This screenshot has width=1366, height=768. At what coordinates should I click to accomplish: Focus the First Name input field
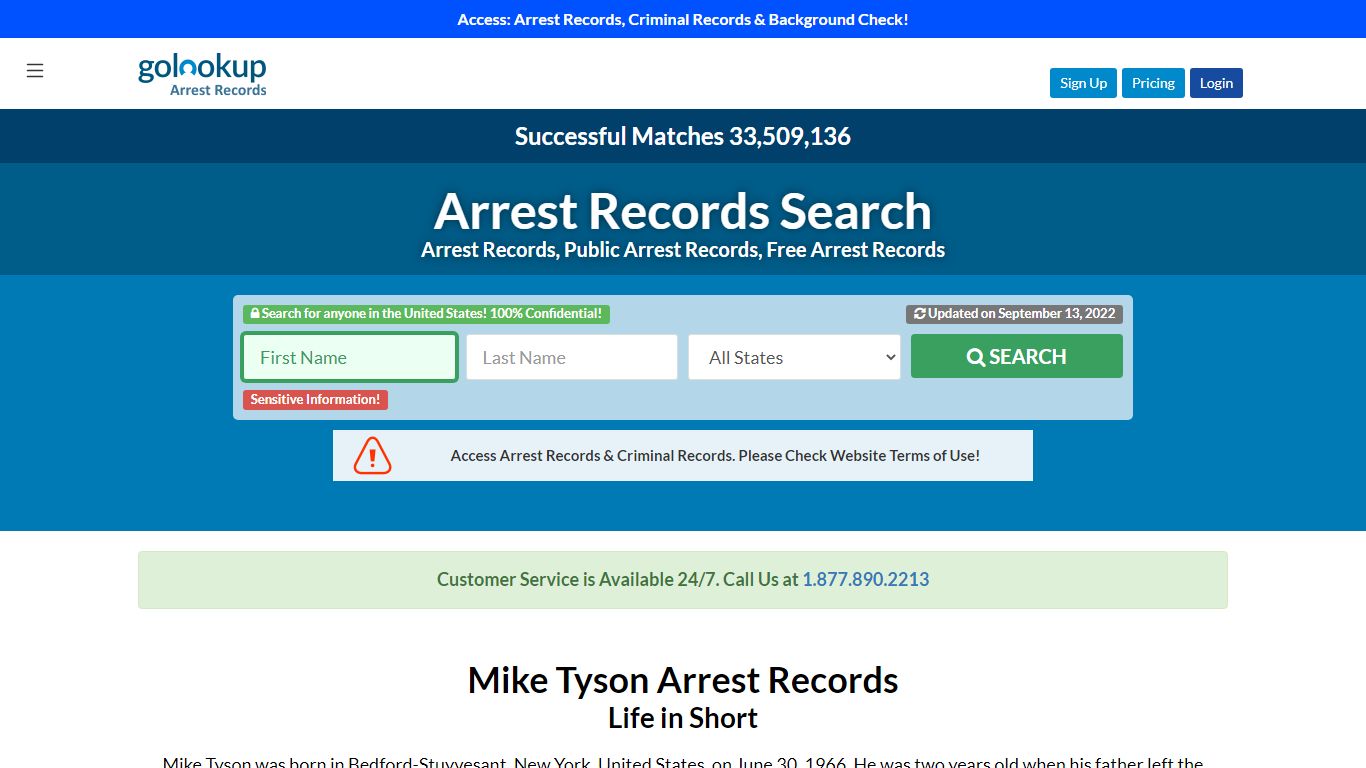pos(350,357)
